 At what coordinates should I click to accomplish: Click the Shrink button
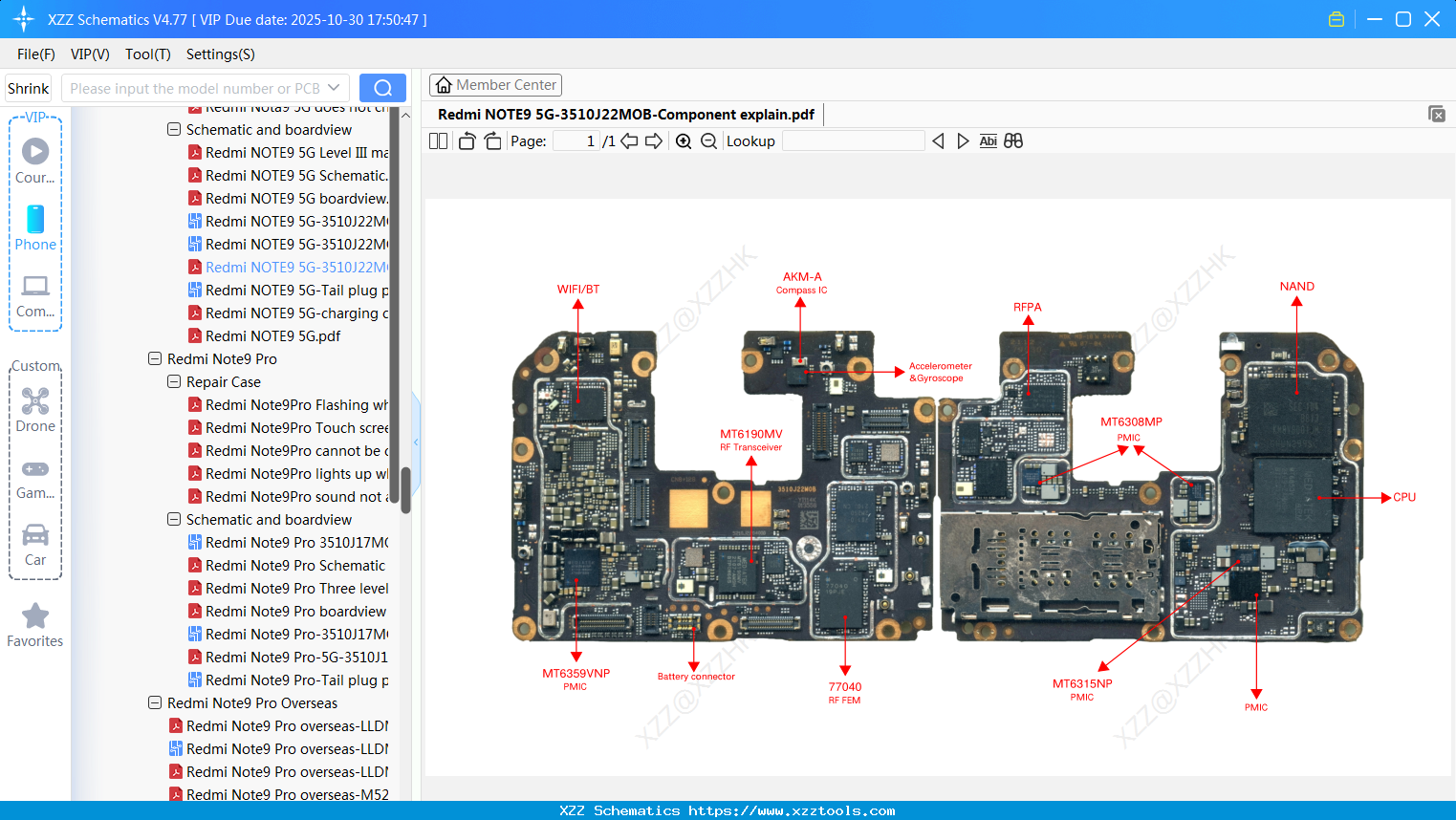point(29,88)
